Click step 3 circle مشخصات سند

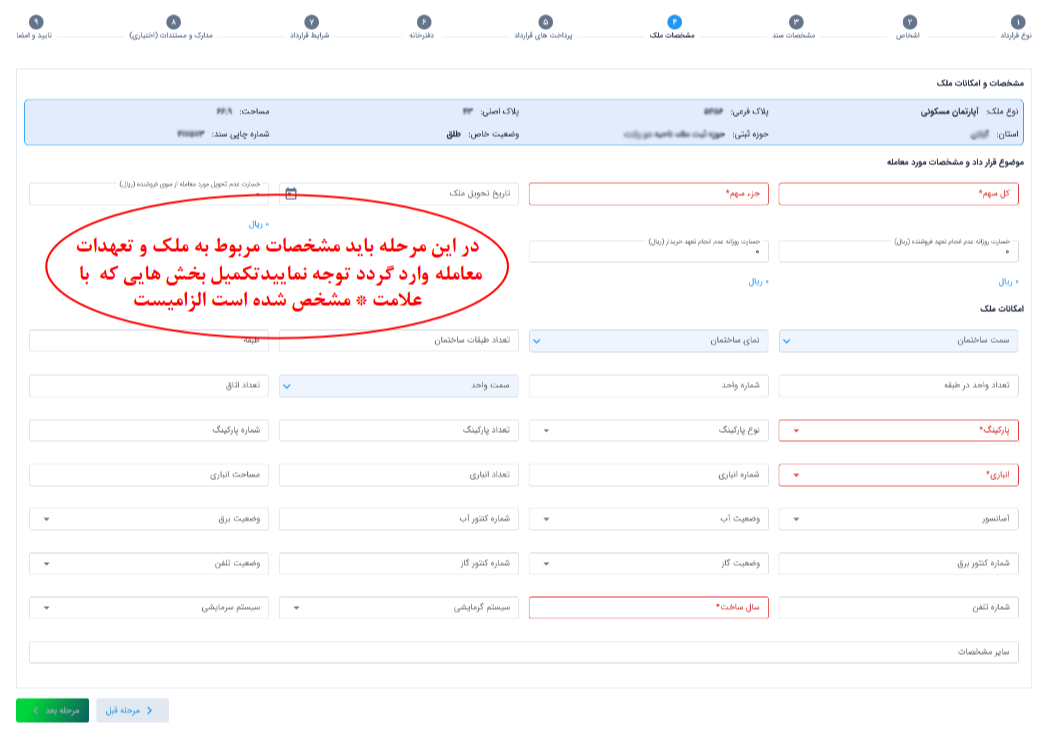pyautogui.click(x=795, y=22)
